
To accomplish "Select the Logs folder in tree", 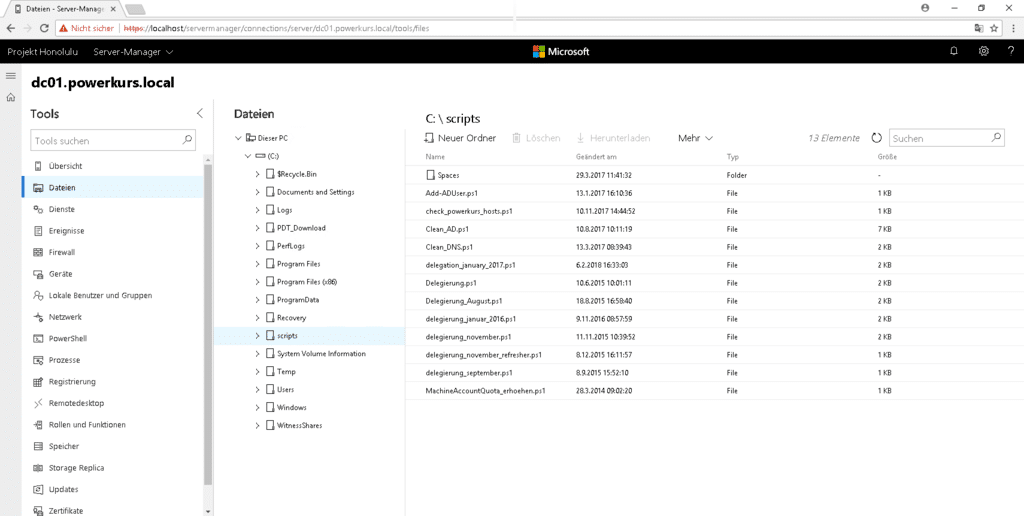I will pyautogui.click(x=284, y=210).
